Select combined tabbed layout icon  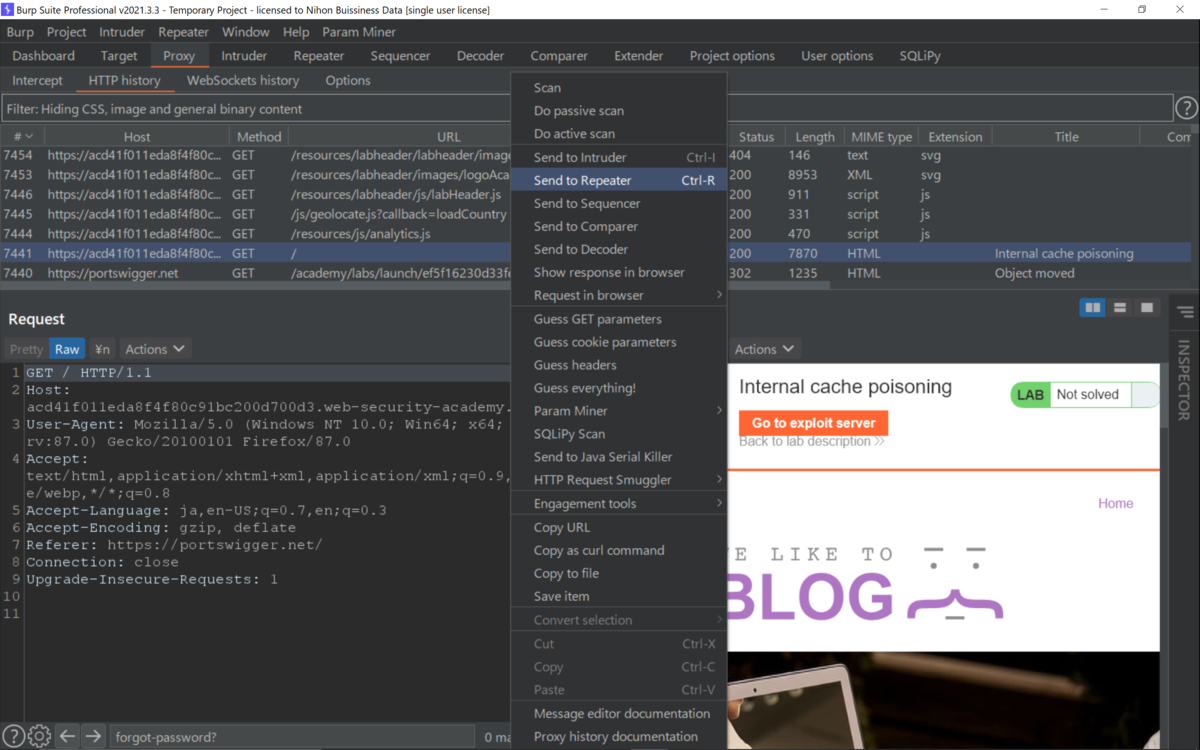(1146, 308)
